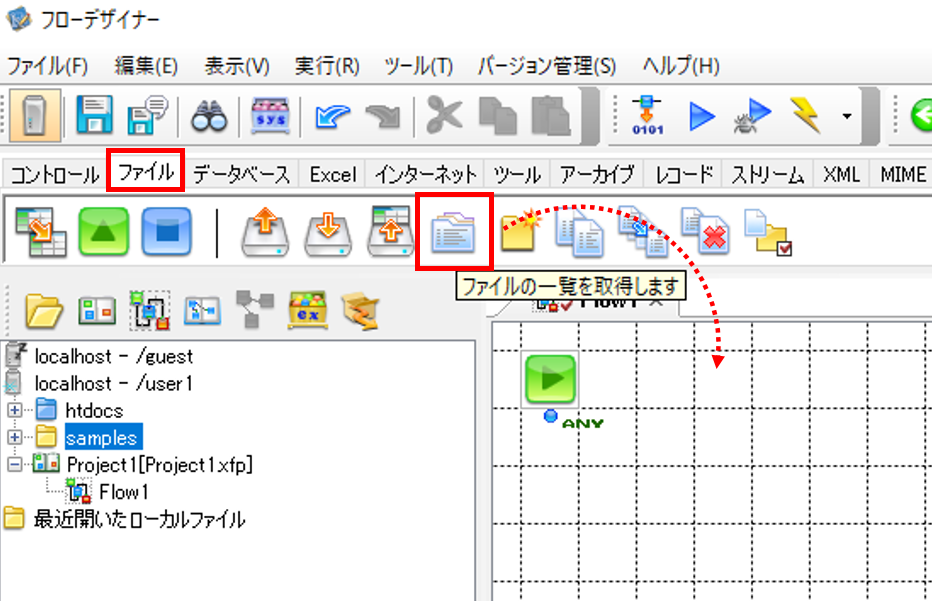Select Flow1 in the project tree
Screen dimensions: 932x606
pos(124,492)
